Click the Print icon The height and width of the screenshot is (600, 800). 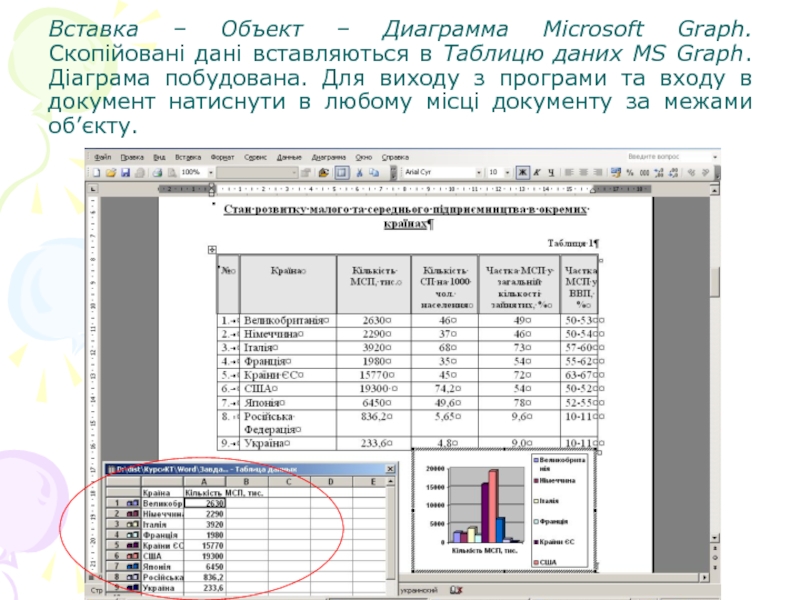tap(158, 173)
